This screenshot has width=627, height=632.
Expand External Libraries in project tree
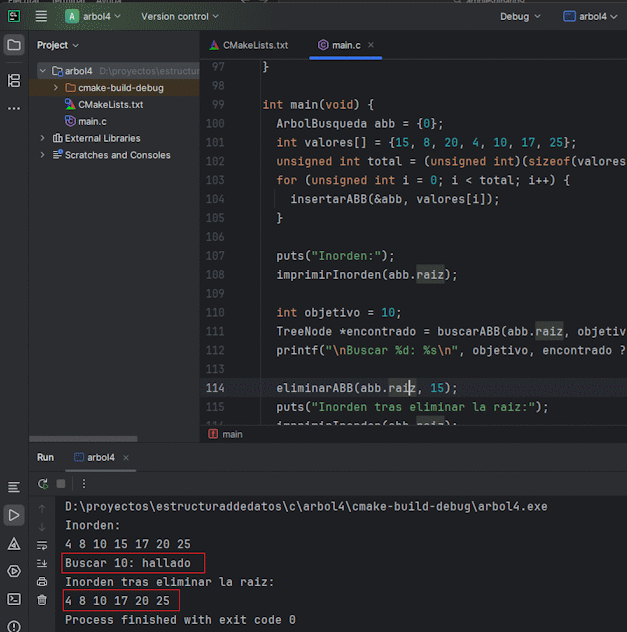click(42, 138)
